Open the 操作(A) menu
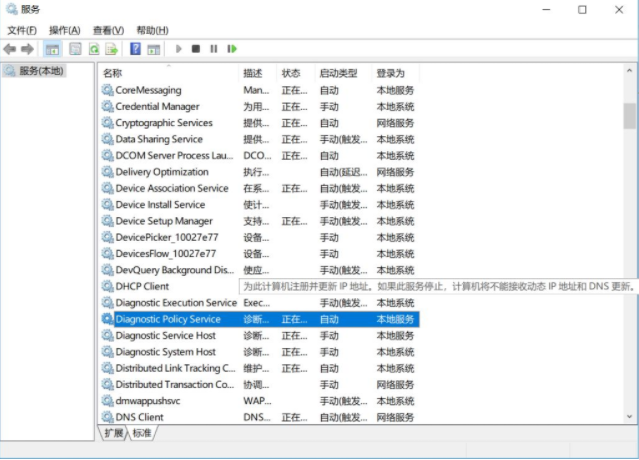This screenshot has height=460, width=639. (65, 30)
